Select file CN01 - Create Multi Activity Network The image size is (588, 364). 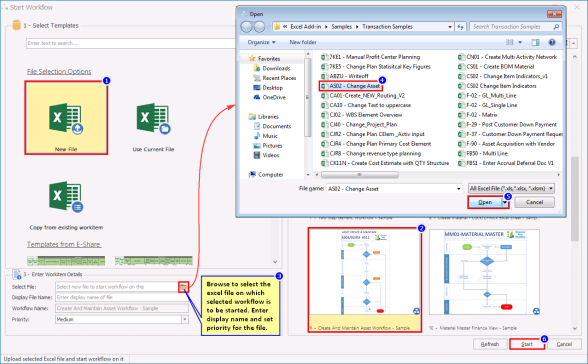coord(507,57)
